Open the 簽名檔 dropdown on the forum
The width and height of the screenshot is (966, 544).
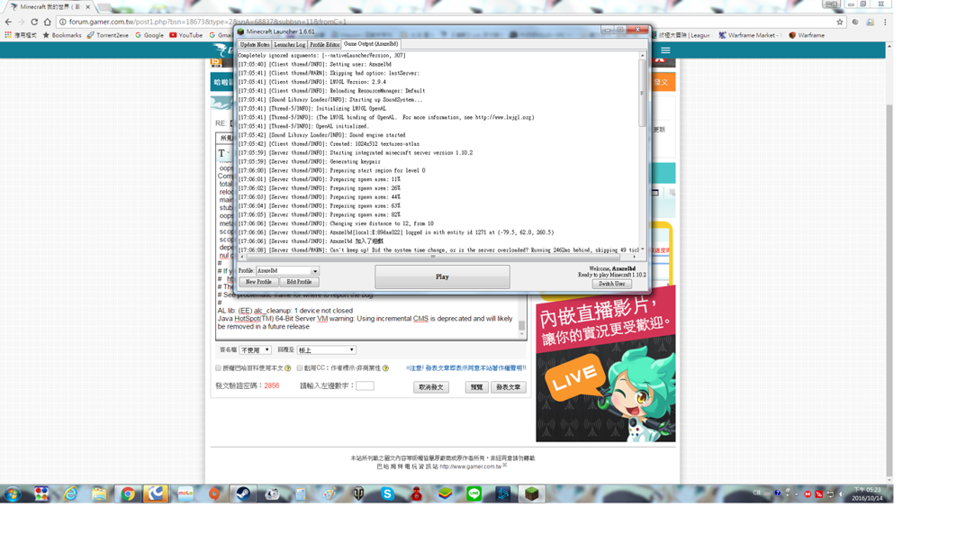coord(255,350)
